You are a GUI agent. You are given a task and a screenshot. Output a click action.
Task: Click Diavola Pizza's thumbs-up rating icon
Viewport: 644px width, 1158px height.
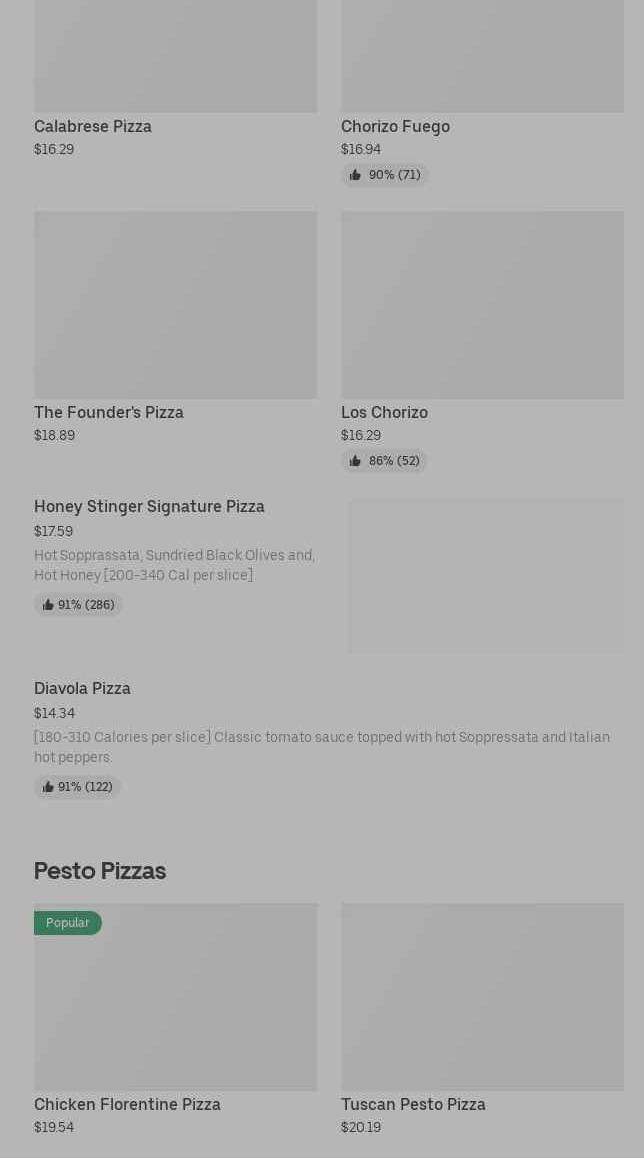[48, 787]
